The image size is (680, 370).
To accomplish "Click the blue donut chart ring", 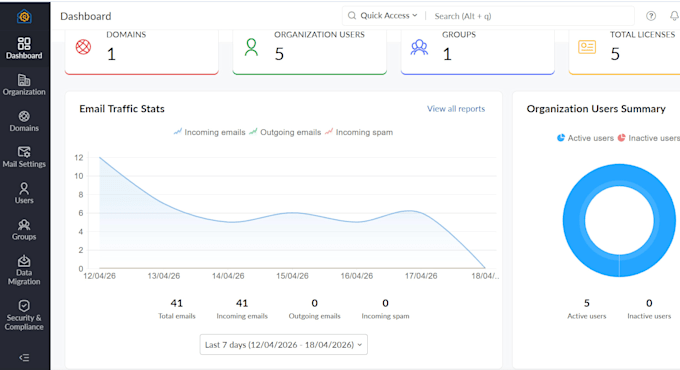I will [573, 220].
